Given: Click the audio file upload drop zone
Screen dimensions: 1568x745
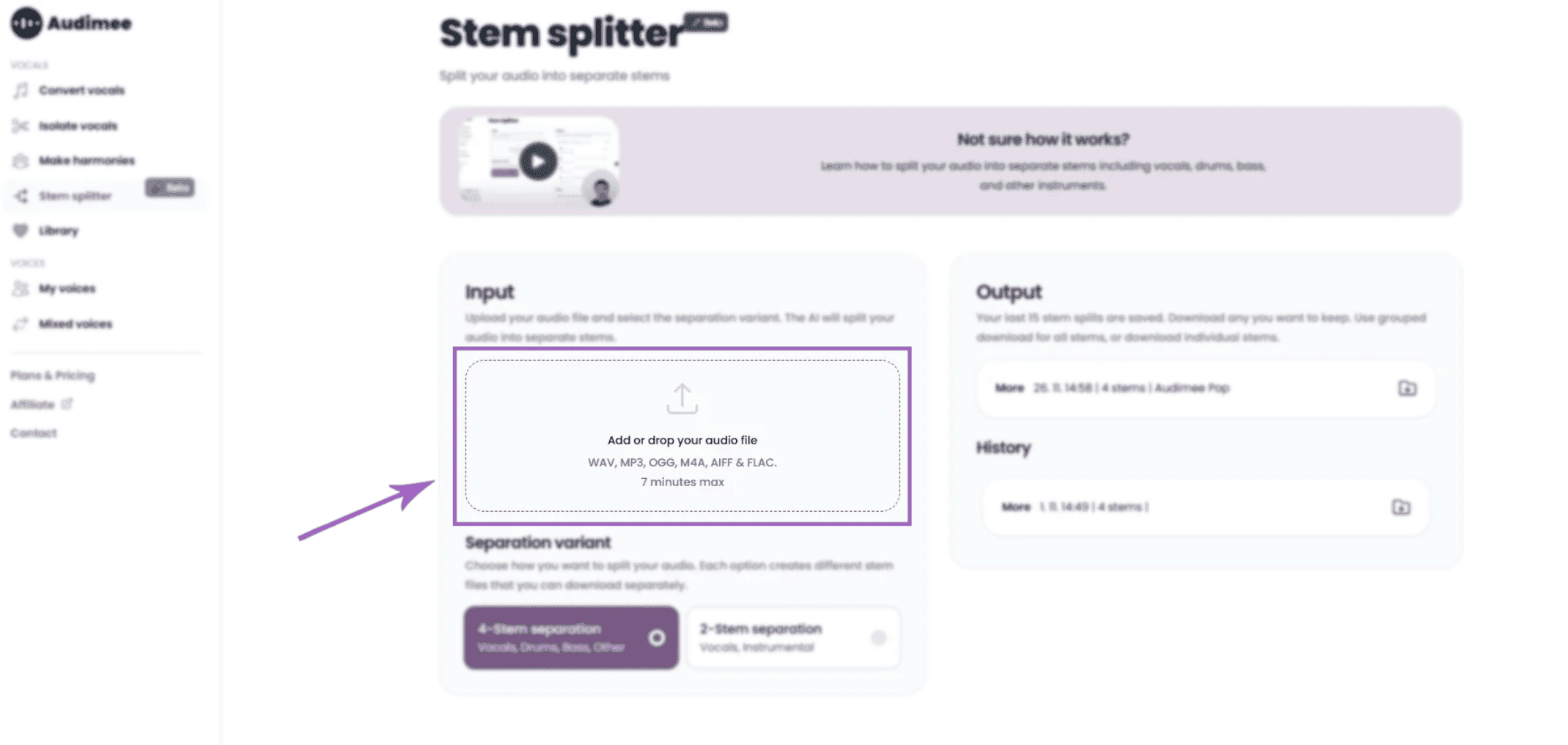Looking at the screenshot, I should (x=682, y=435).
